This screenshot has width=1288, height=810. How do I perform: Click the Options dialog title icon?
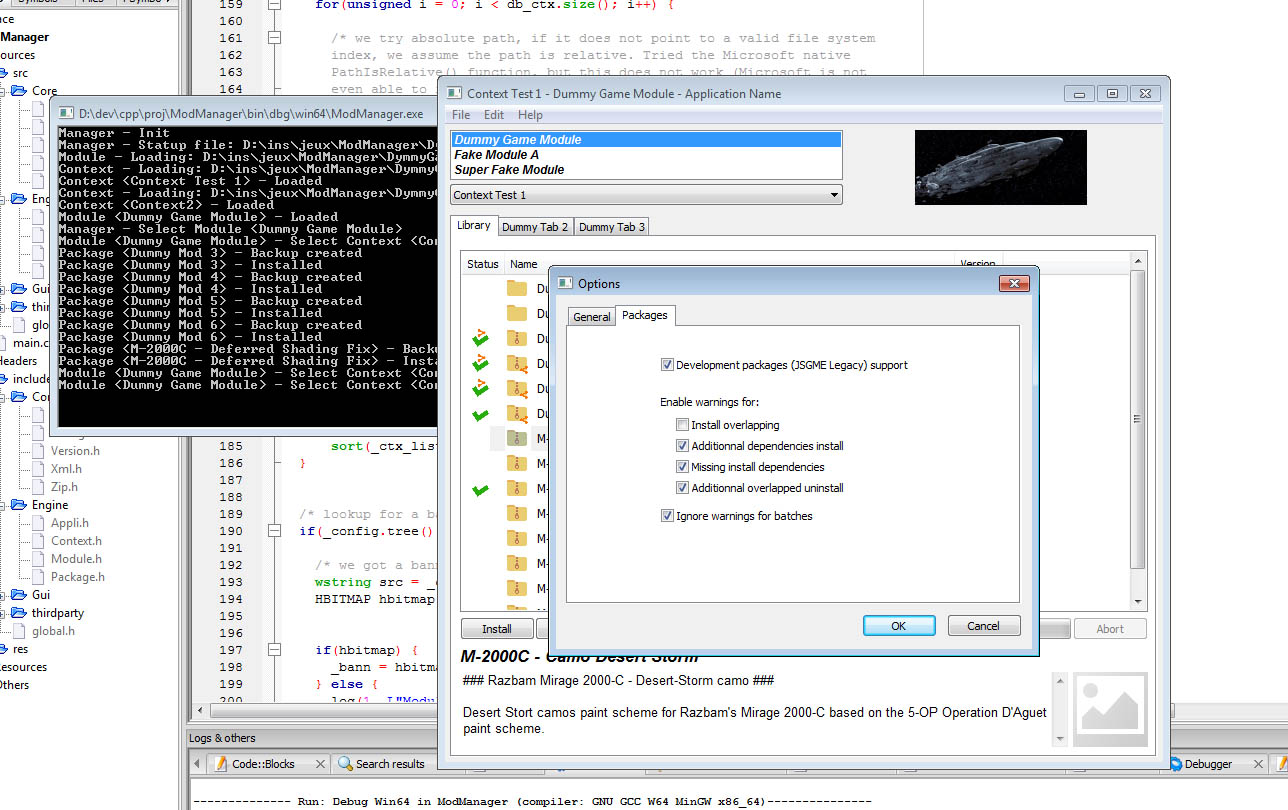tap(565, 284)
